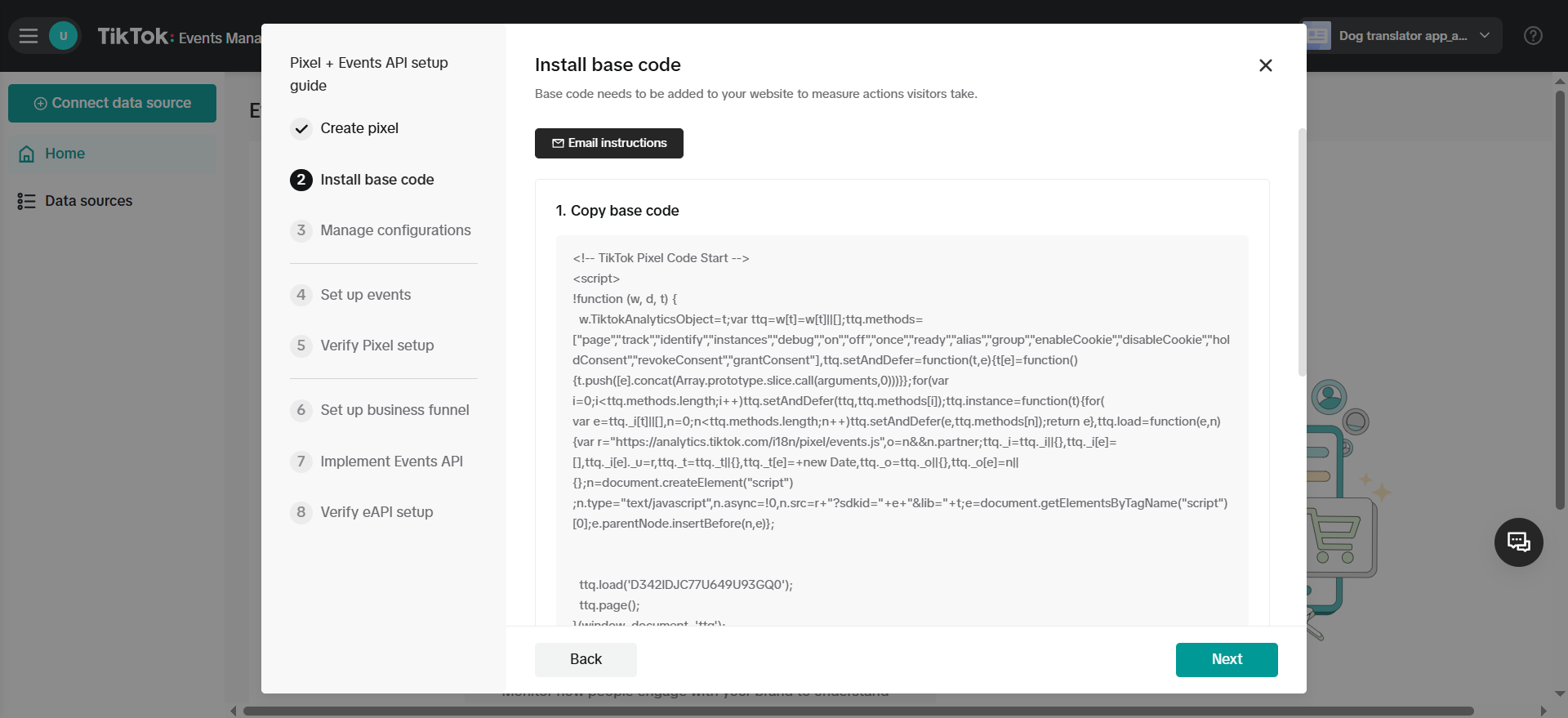The width and height of the screenshot is (1568, 718).
Task: Select Implement Events API step
Action: pyautogui.click(x=392, y=462)
